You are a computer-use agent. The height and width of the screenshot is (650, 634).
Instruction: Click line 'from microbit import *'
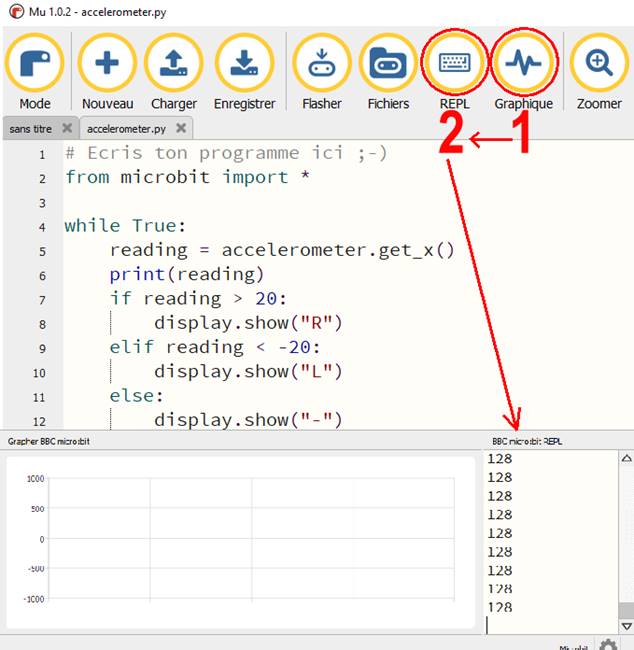(x=187, y=177)
